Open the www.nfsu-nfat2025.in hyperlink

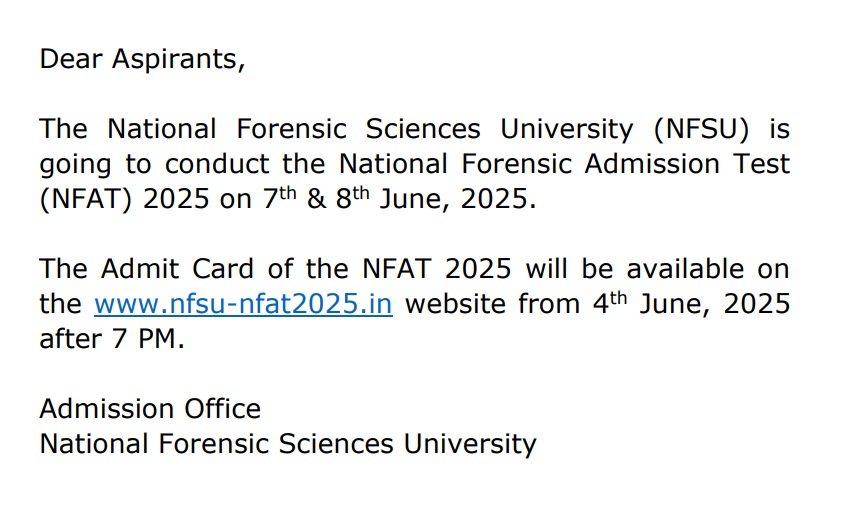(x=243, y=304)
